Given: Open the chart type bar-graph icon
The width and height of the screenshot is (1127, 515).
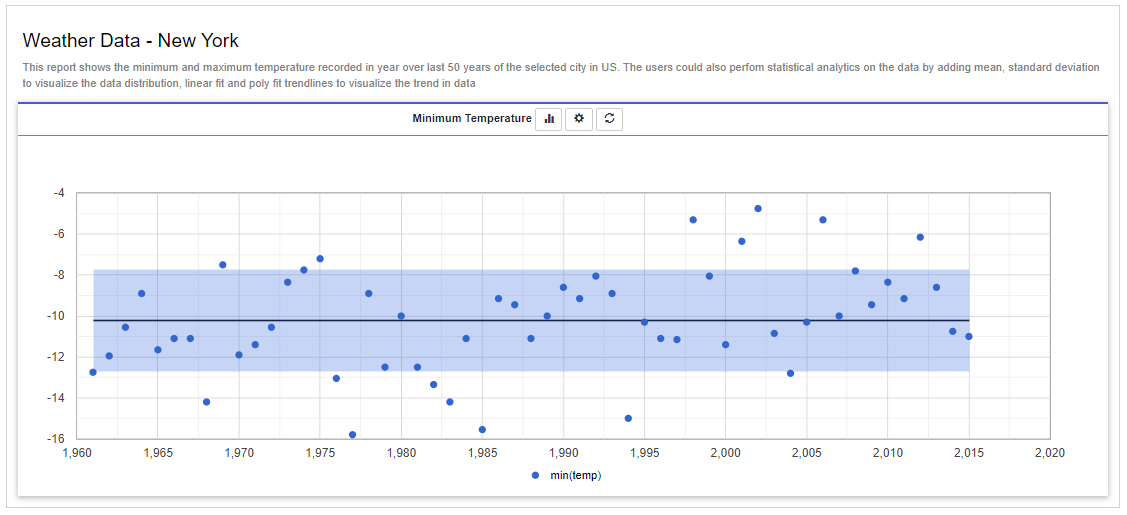Looking at the screenshot, I should 549,119.
